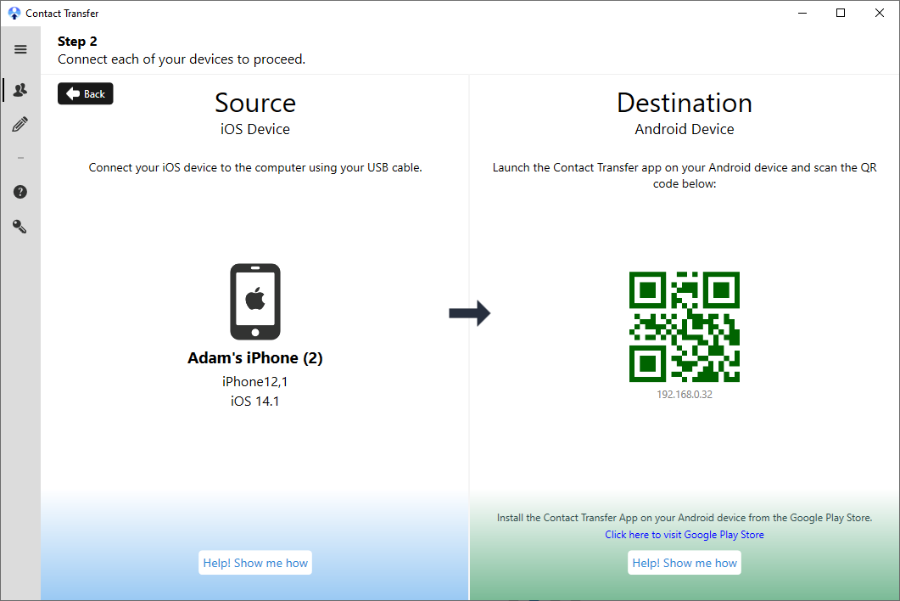
Task: Open the Google Play Store link
Action: click(684, 535)
